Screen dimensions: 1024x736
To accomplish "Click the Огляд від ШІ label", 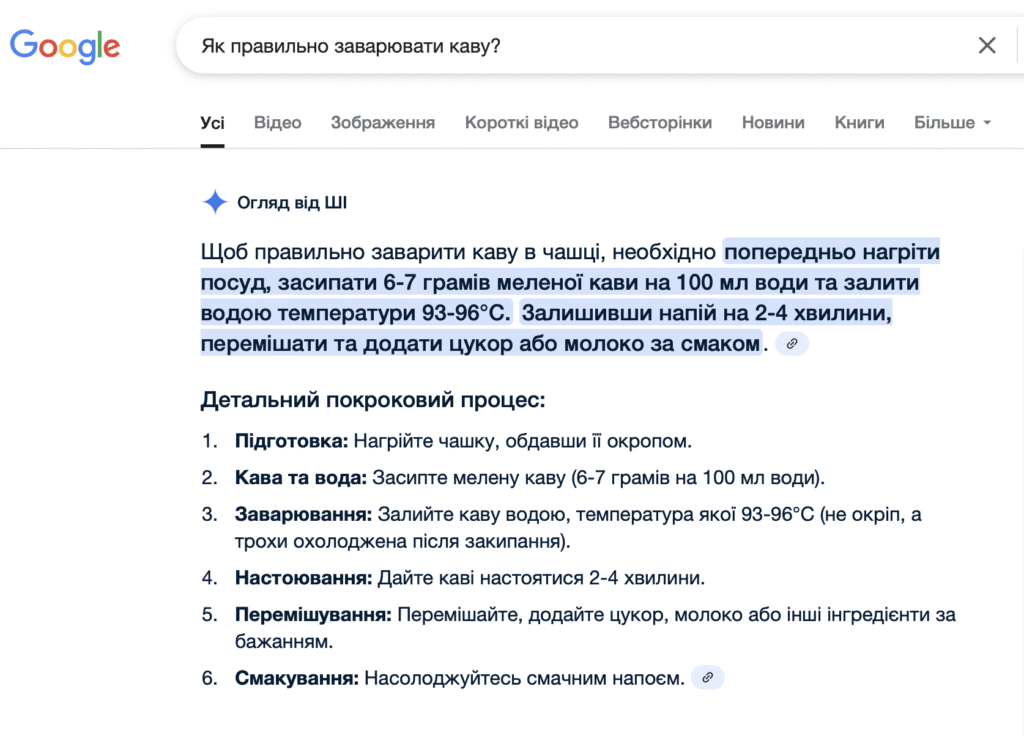I will [x=292, y=203].
